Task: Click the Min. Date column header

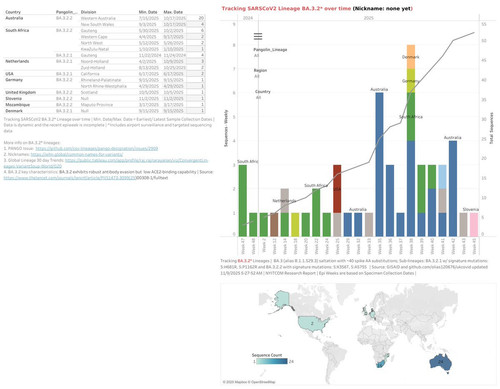Action: click(148, 12)
